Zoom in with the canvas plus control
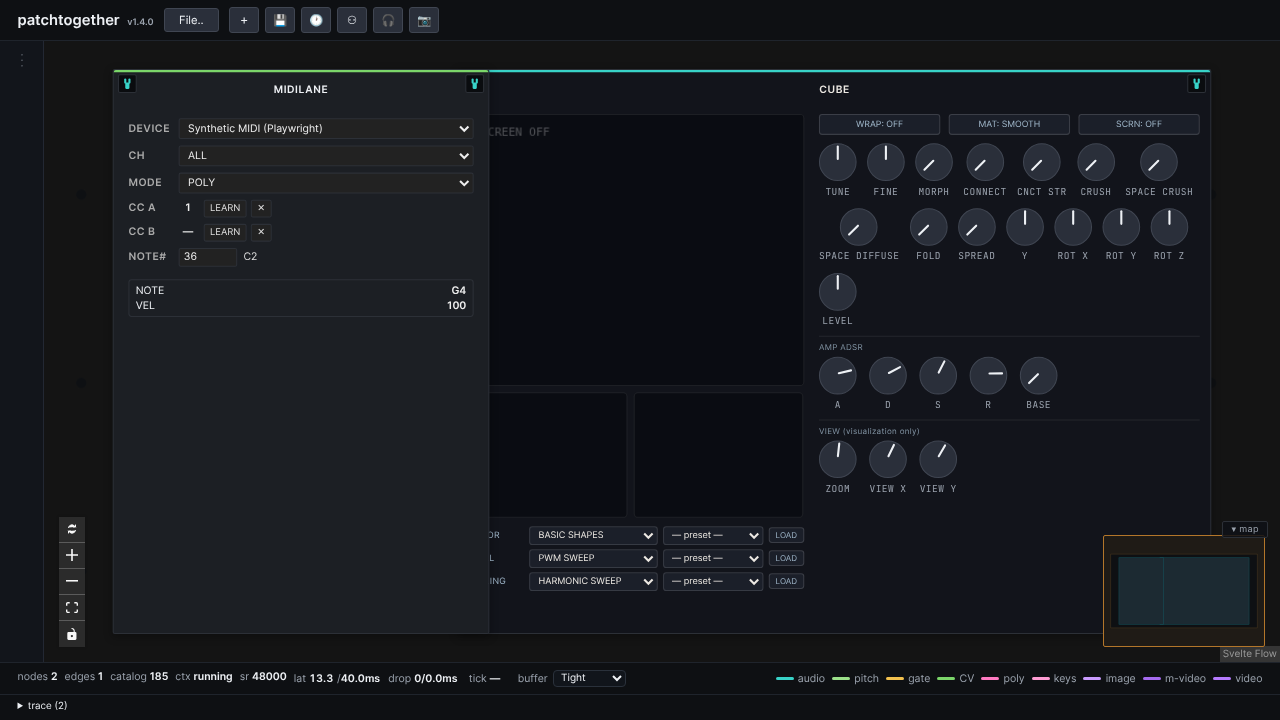 click(x=72, y=555)
